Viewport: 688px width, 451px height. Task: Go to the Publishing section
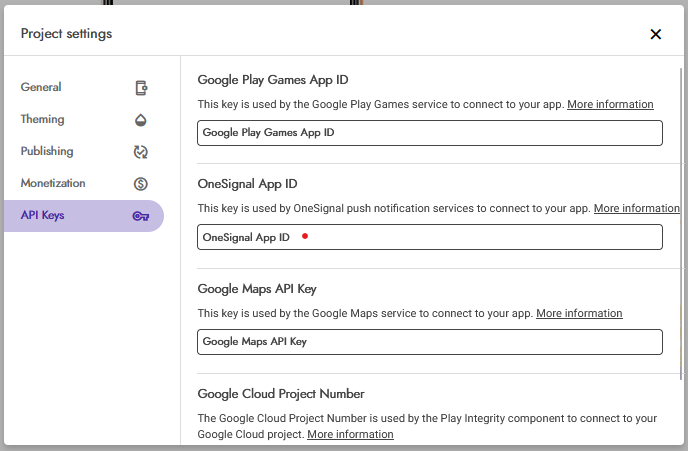coord(47,152)
